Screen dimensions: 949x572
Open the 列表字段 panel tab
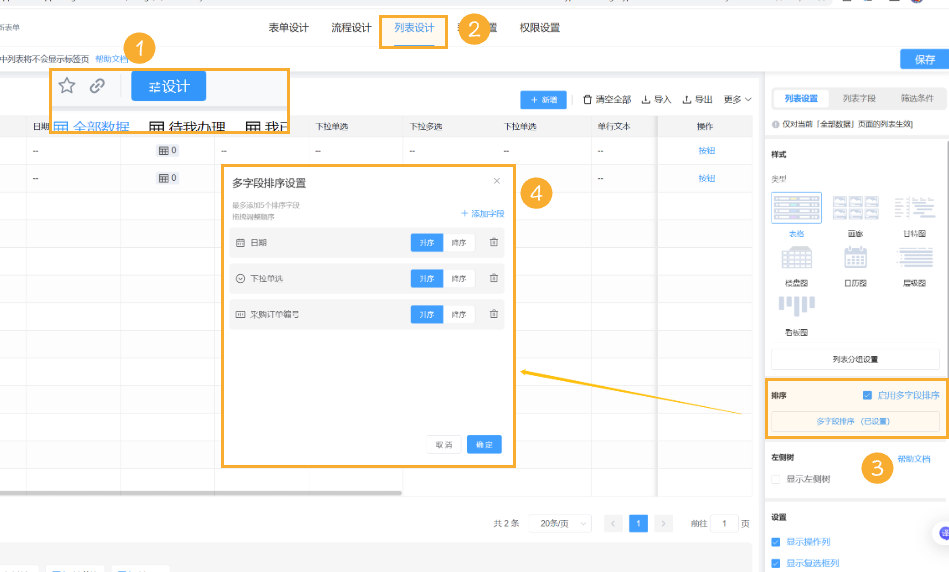click(x=859, y=98)
